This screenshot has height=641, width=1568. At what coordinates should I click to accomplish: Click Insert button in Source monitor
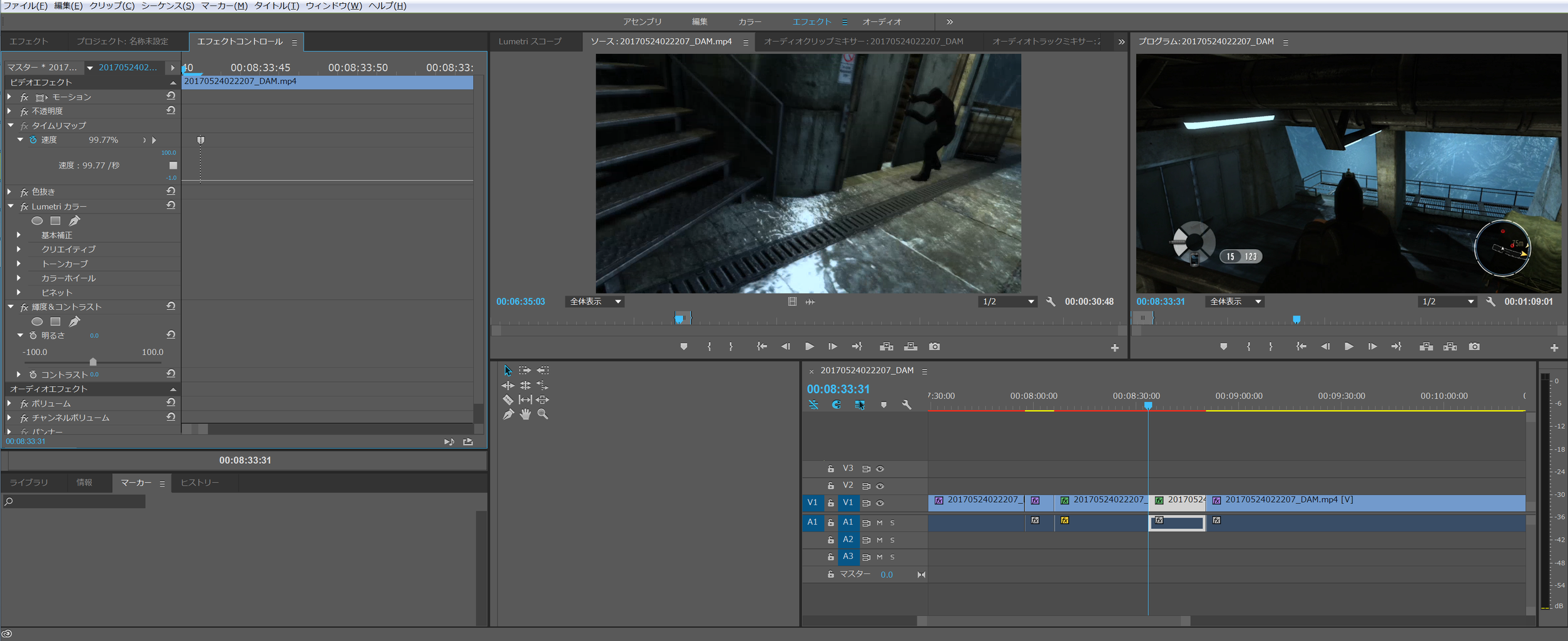pyautogui.click(x=886, y=346)
